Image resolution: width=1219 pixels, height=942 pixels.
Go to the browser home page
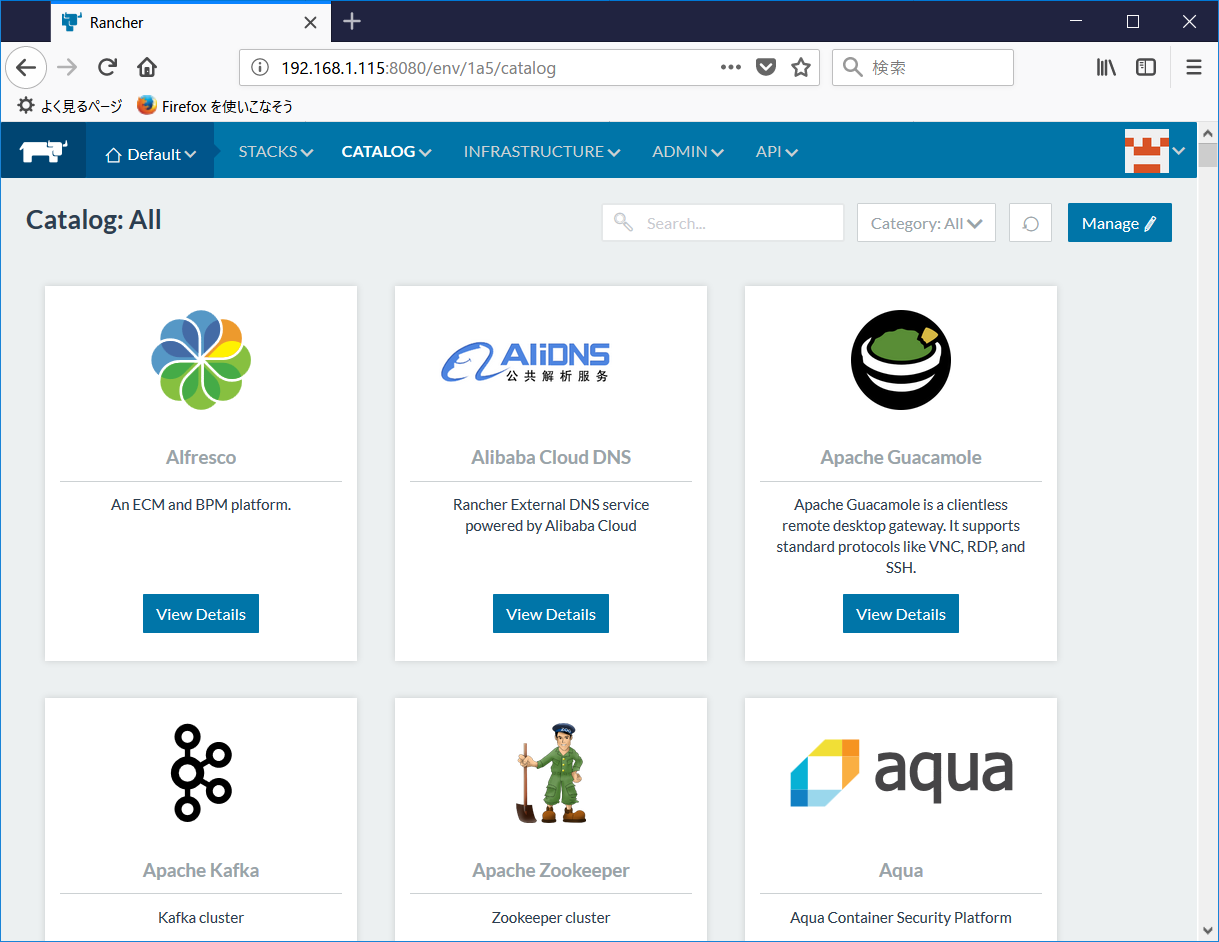[147, 67]
